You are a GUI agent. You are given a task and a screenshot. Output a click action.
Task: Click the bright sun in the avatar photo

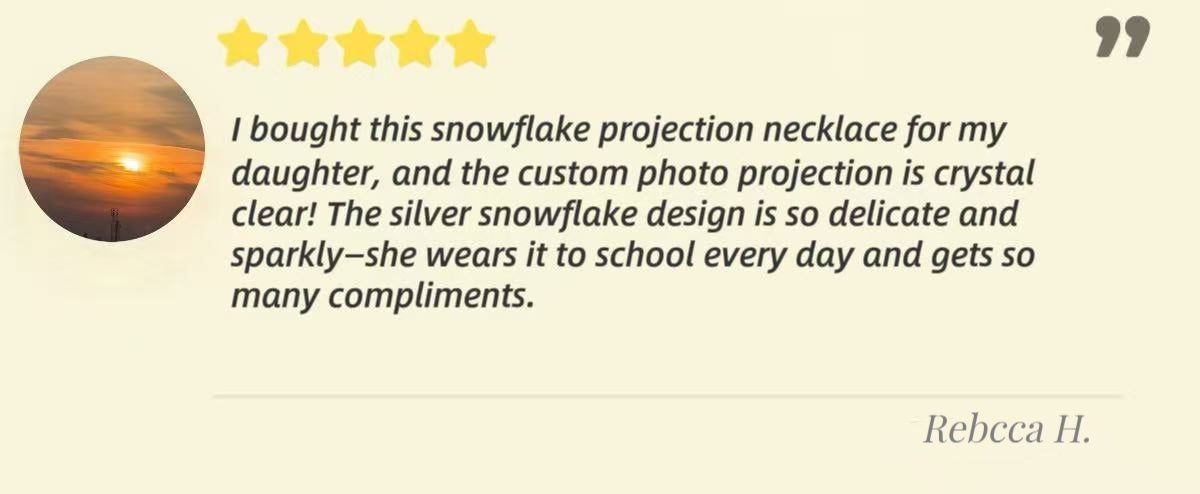pos(129,163)
